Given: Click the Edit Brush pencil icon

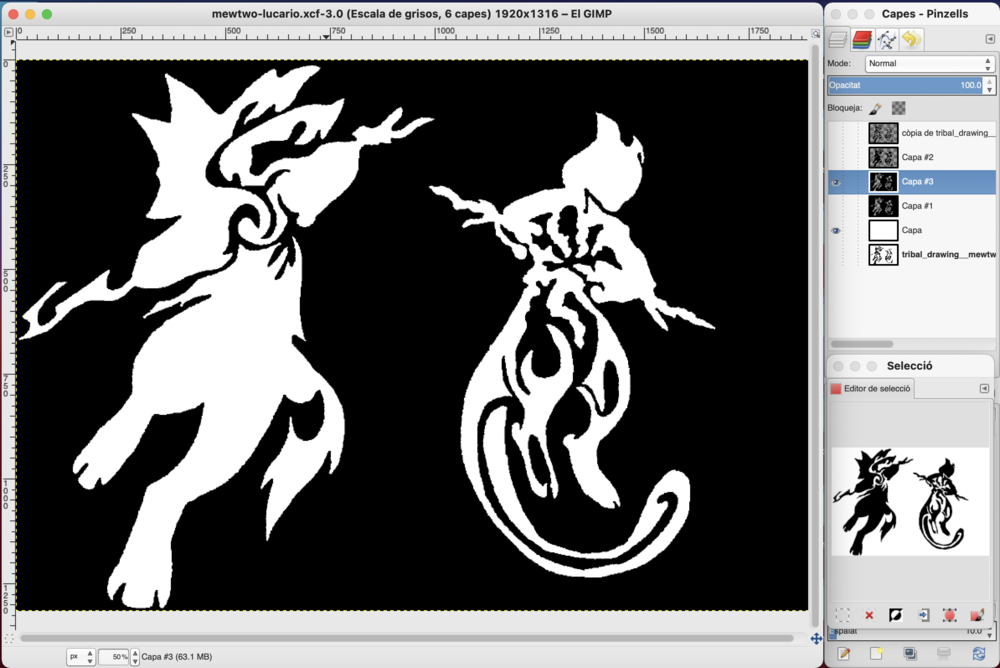Looking at the screenshot, I should 844,653.
